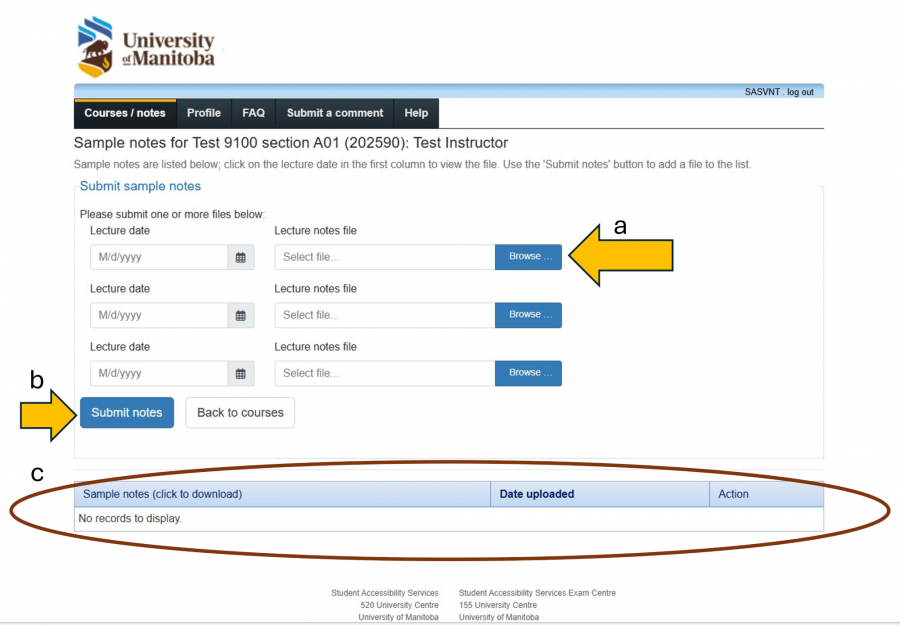Click the Date uploaded column header
This screenshot has width=900, height=625.
pos(539,494)
